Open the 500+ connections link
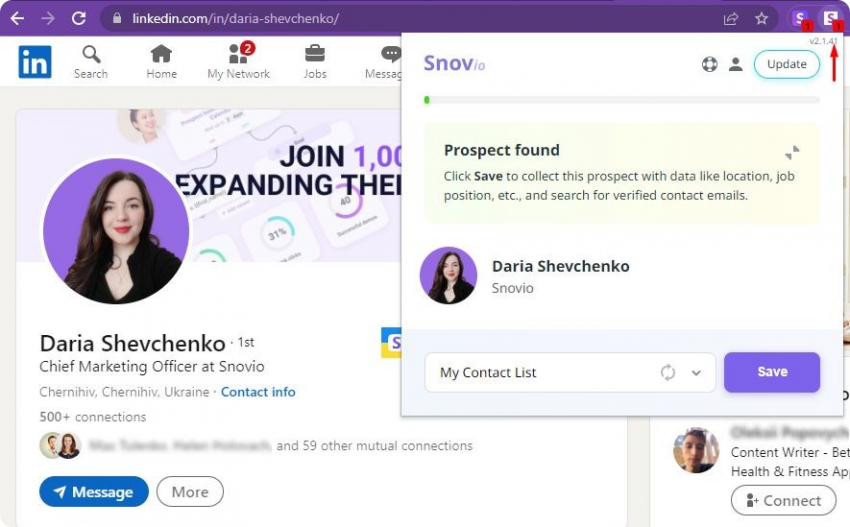 click(93, 417)
